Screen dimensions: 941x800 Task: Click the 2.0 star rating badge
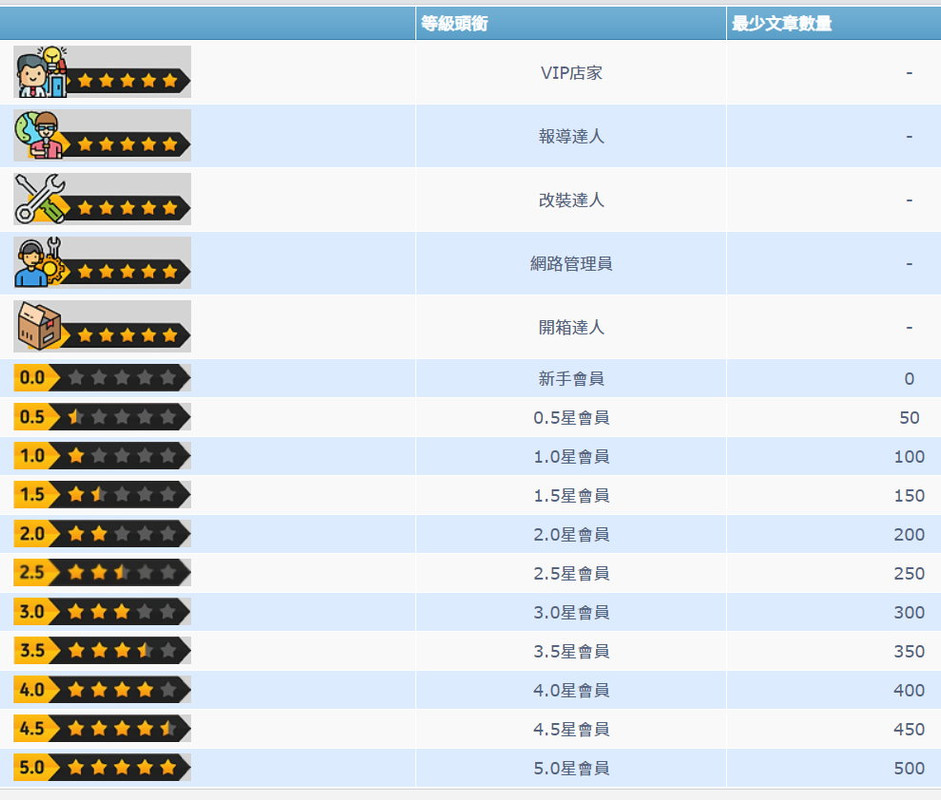point(102,534)
